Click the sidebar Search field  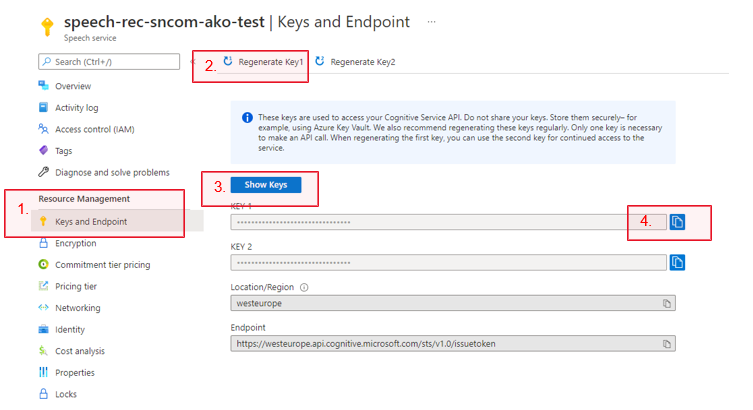[x=110, y=62]
